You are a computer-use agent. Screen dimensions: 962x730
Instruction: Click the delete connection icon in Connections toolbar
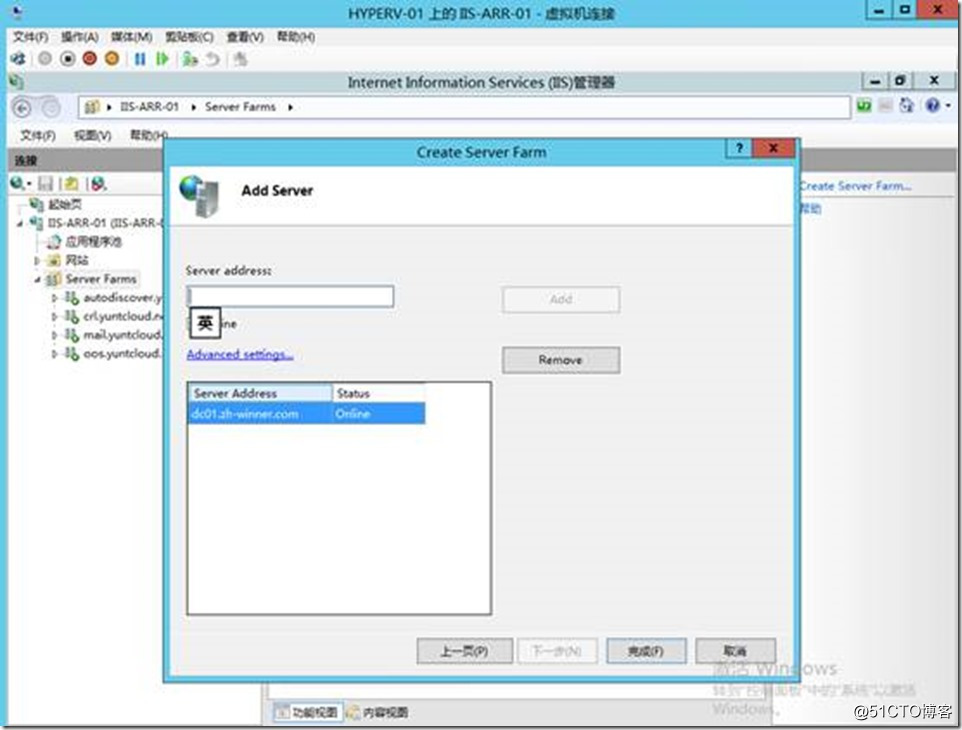[x=98, y=183]
